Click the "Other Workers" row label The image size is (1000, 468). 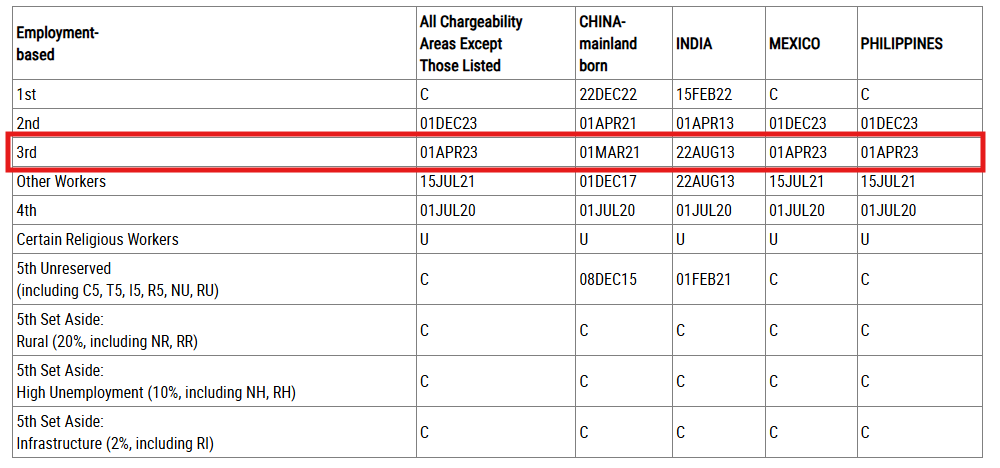(61, 182)
